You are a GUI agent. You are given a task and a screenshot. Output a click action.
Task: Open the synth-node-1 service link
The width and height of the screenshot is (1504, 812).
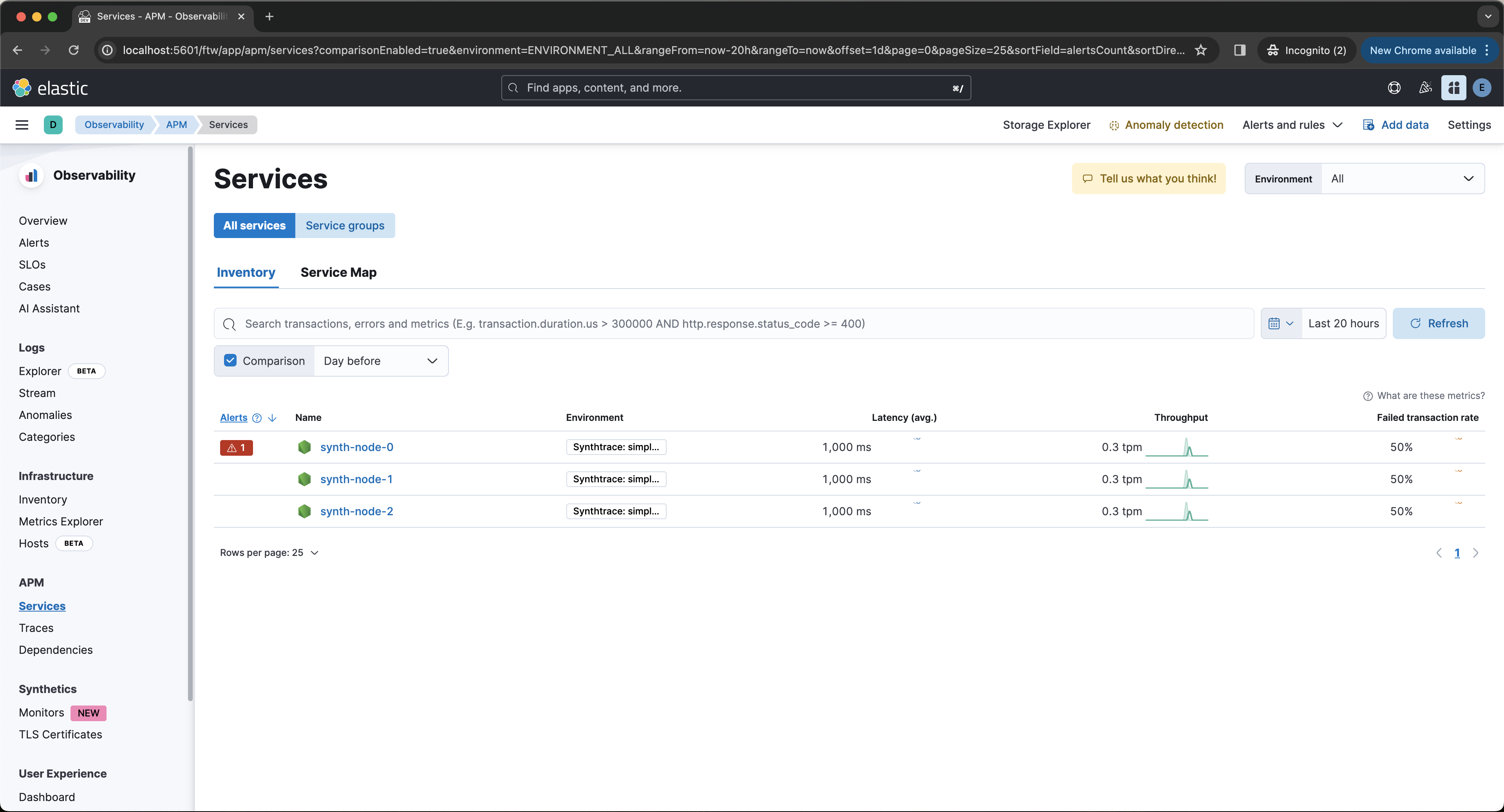pyautogui.click(x=356, y=479)
